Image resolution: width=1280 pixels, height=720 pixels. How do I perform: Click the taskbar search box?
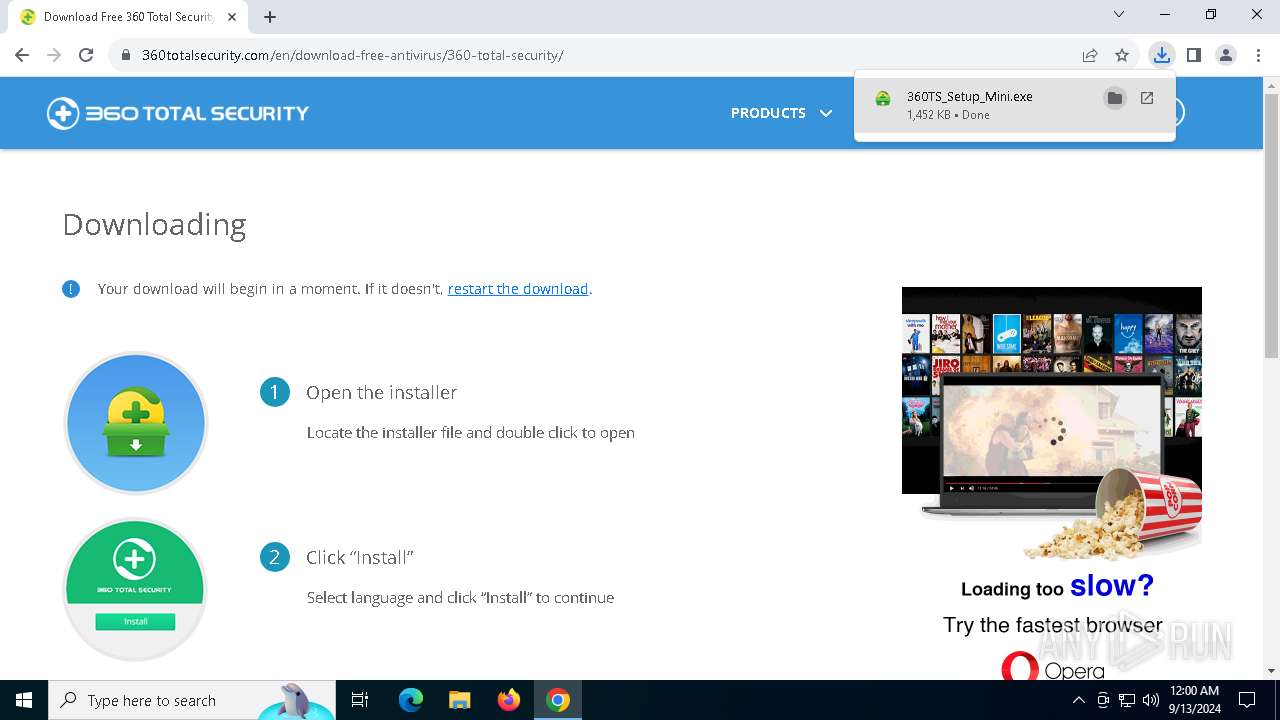tap(192, 700)
